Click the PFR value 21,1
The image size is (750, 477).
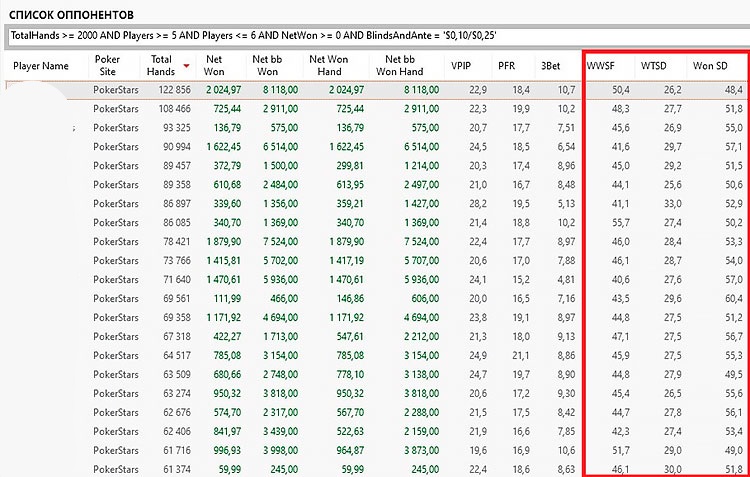521,355
